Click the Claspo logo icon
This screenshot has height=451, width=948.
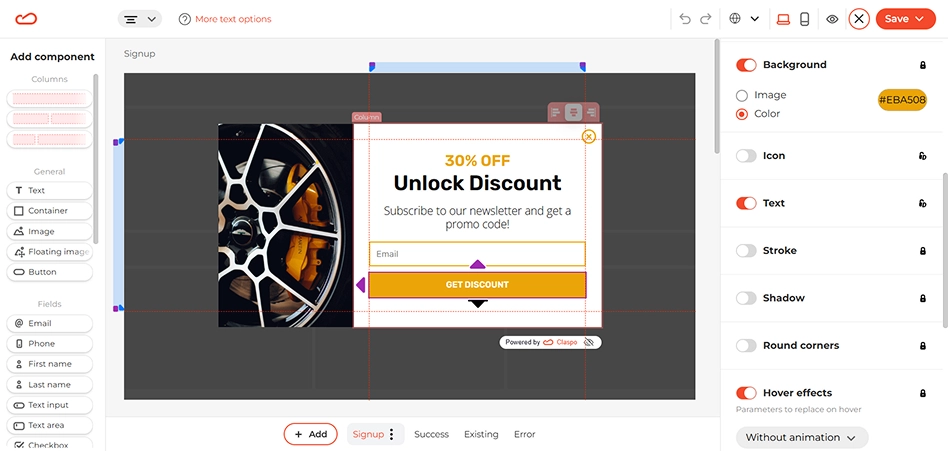pyautogui.click(x=26, y=19)
